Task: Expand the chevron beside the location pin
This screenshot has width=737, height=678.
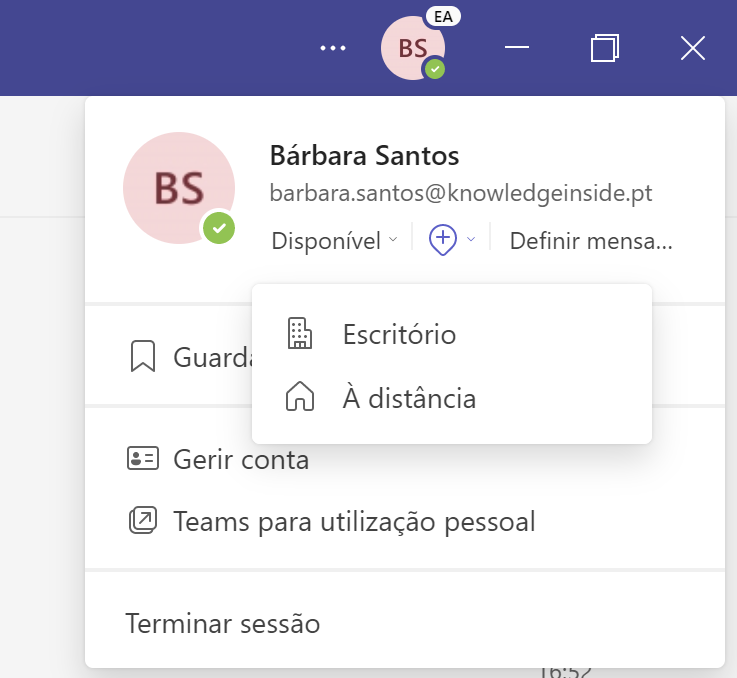Action: tap(472, 240)
